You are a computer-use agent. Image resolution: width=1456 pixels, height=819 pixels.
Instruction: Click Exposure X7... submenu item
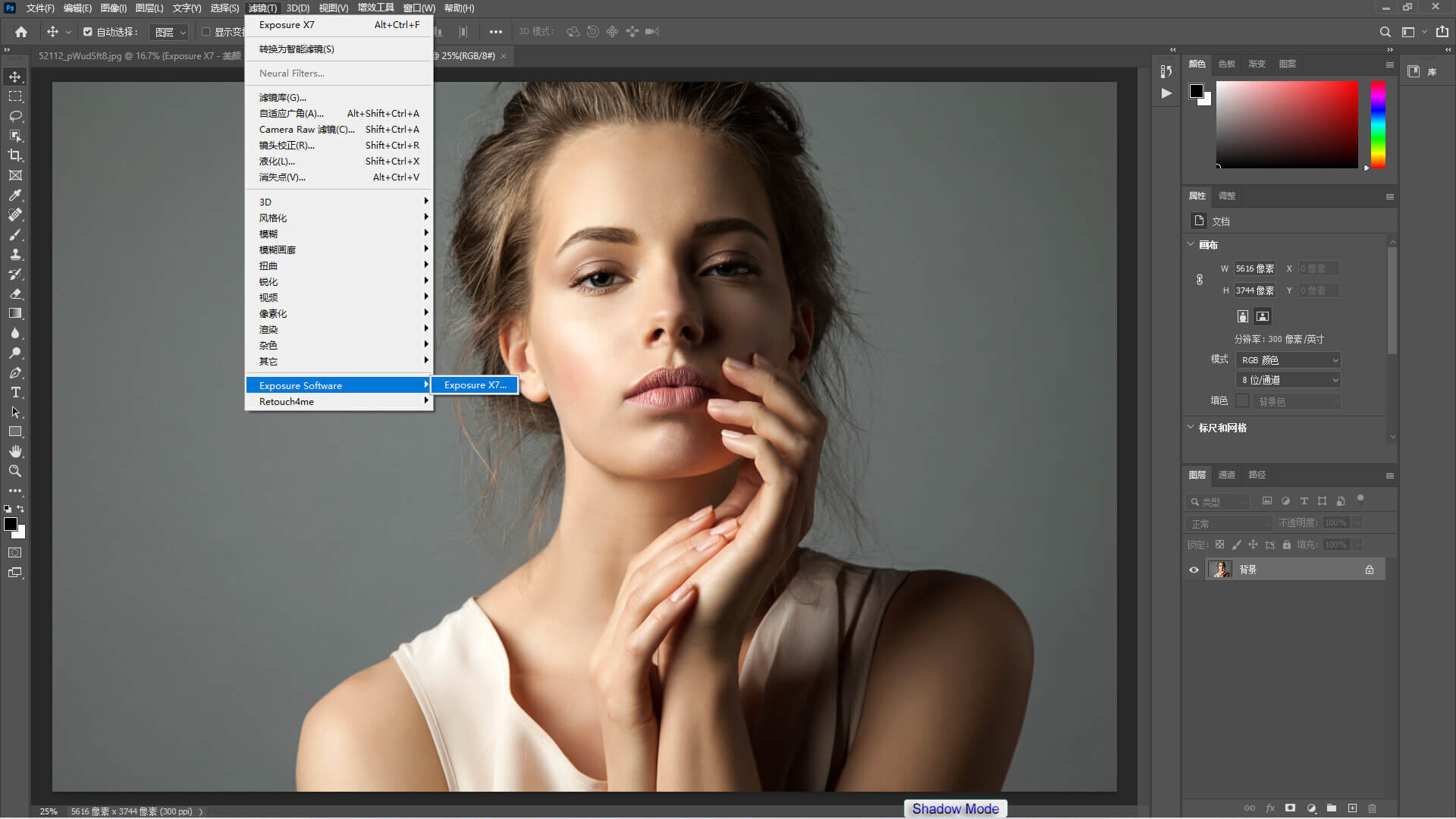(475, 385)
